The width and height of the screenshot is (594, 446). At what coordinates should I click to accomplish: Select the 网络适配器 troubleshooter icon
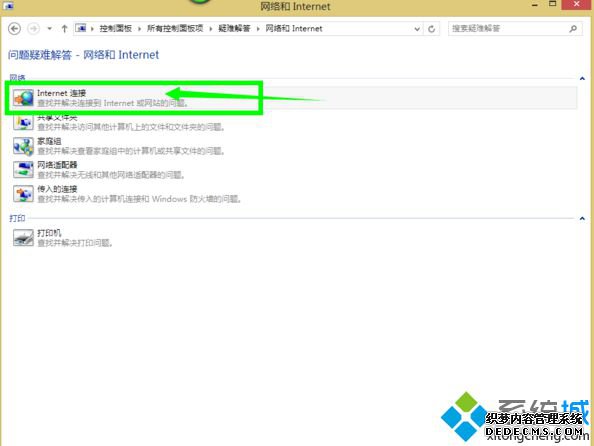click(x=23, y=170)
